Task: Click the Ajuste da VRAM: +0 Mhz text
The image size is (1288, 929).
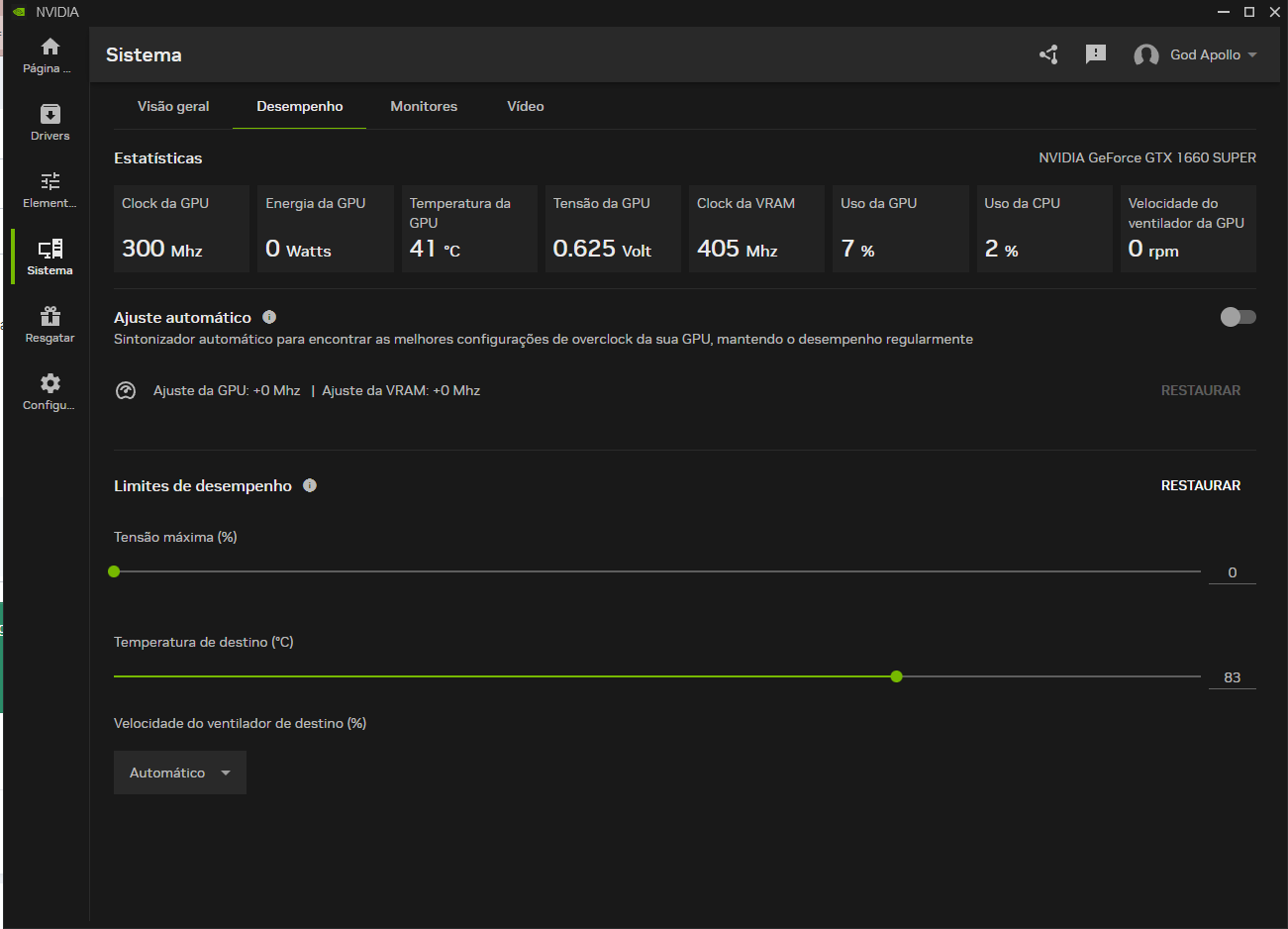Action: pos(401,390)
